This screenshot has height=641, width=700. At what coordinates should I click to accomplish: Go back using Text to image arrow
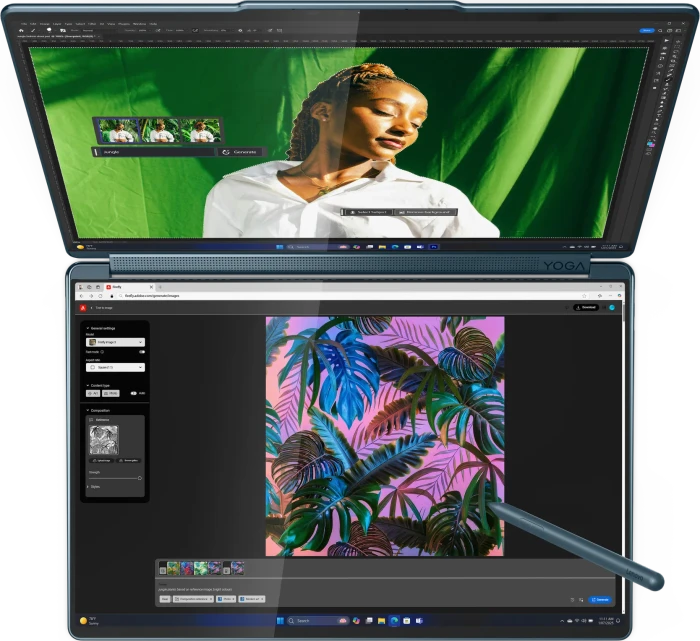point(92,308)
